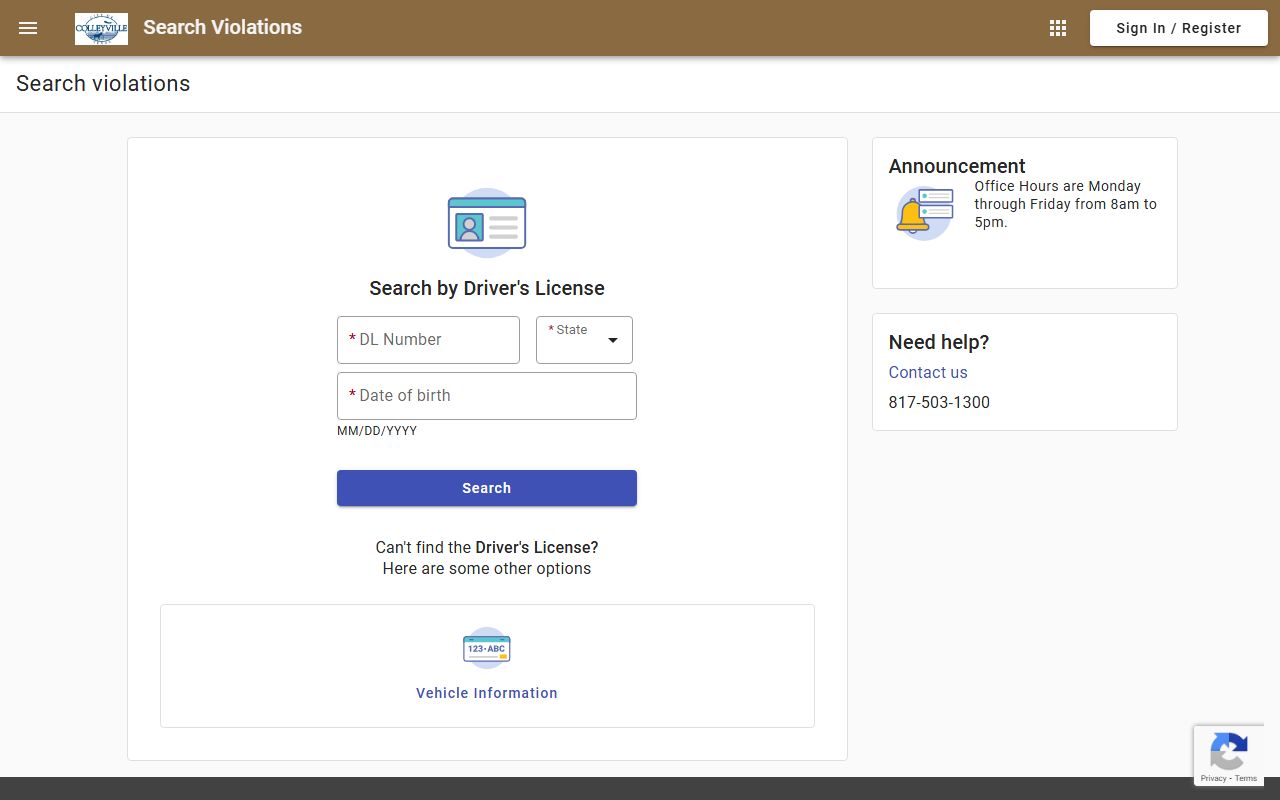Click the Colleyville city logo
This screenshot has height=800, width=1280.
click(101, 28)
